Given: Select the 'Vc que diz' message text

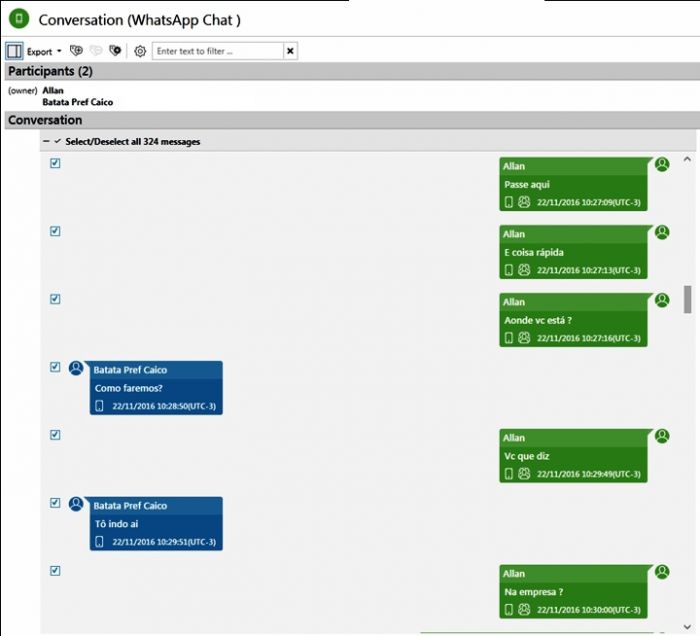Looking at the screenshot, I should pos(527,456).
